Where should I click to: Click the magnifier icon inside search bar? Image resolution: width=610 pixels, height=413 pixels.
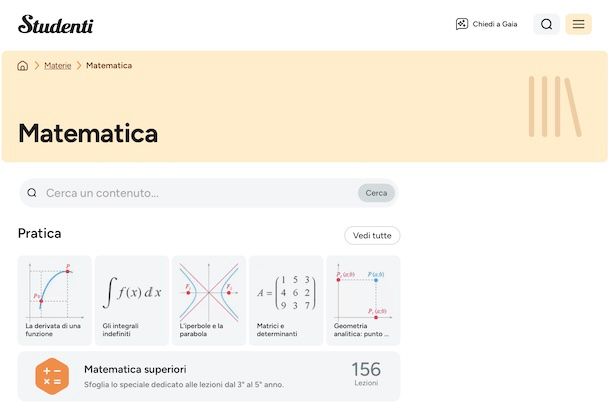[x=33, y=193]
